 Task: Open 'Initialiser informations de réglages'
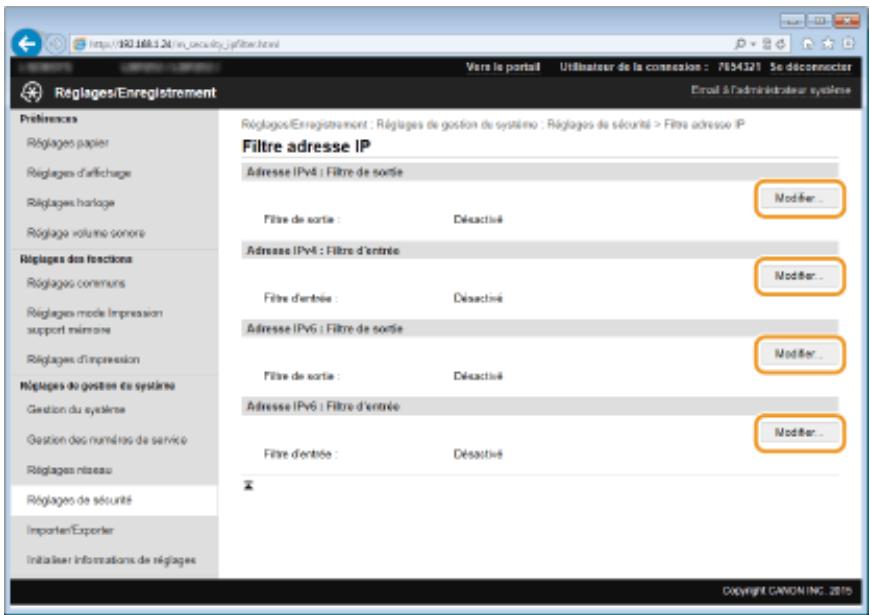tap(112, 560)
